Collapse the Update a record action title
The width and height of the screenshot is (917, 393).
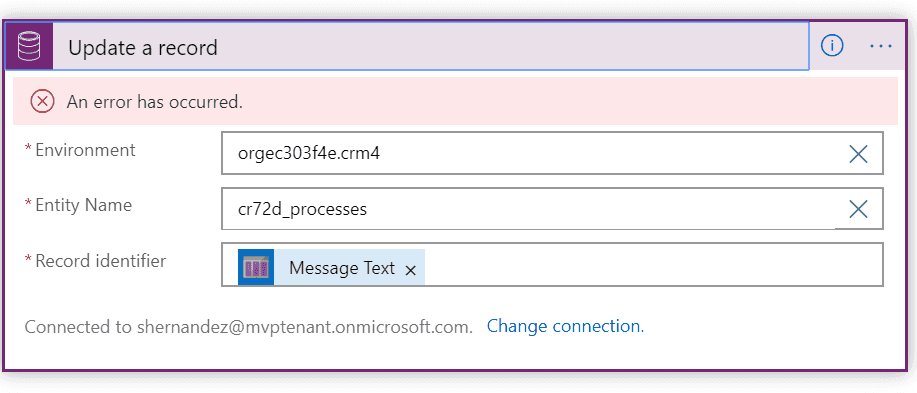143,47
